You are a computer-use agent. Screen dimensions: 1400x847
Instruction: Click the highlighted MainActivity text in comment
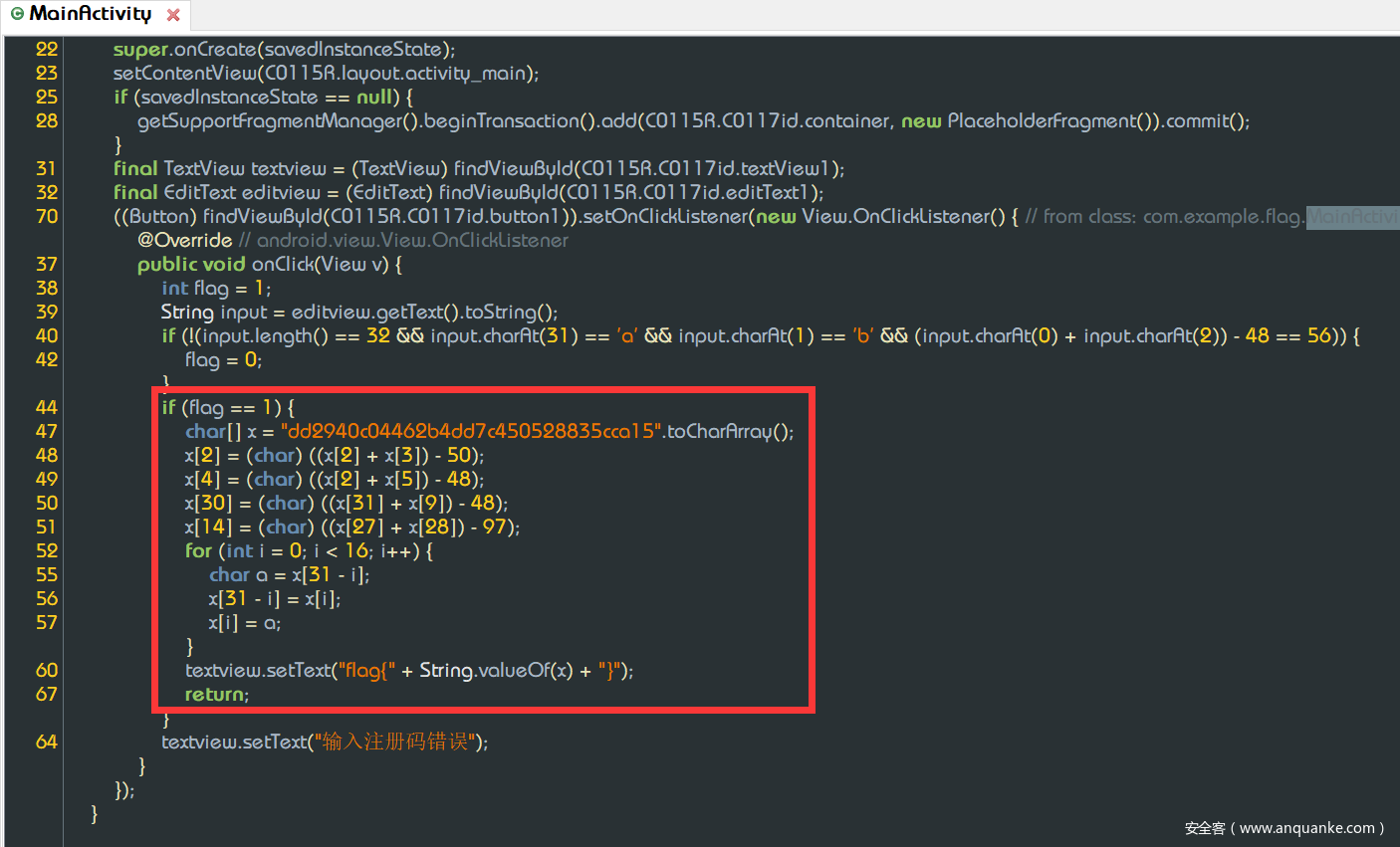pyautogui.click(x=1352, y=216)
